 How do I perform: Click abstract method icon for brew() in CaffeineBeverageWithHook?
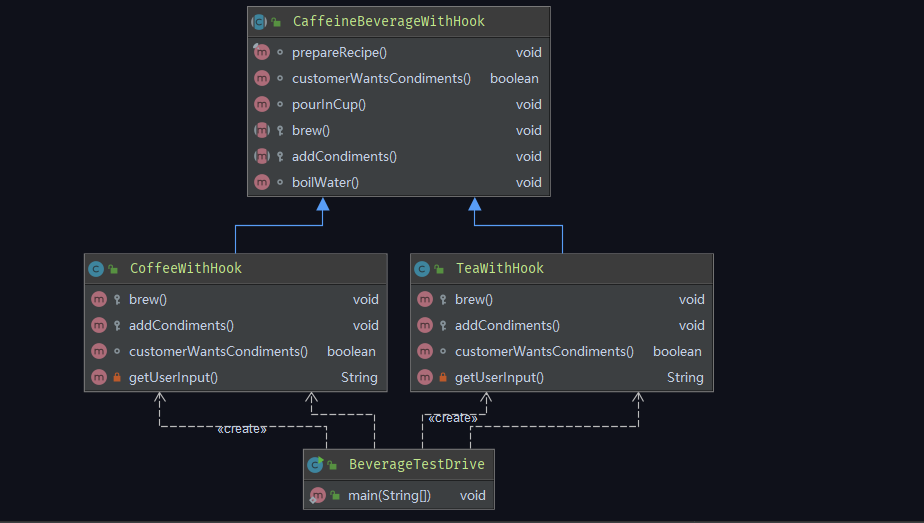point(262,130)
